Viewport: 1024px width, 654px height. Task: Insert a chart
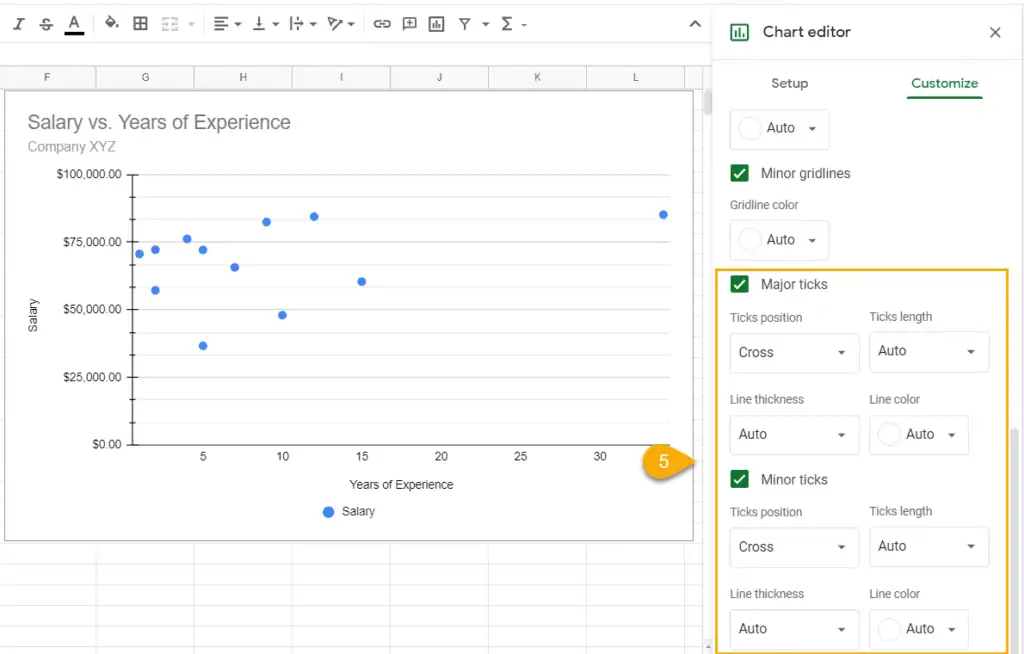coord(436,22)
